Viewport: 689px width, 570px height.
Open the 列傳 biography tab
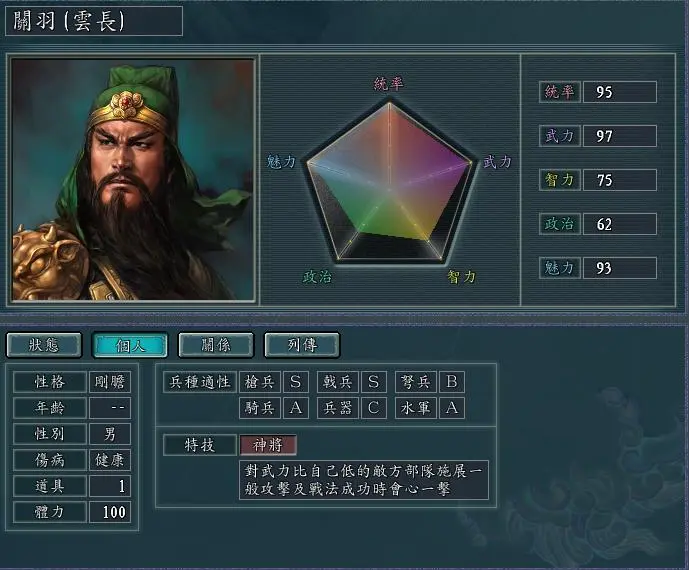pos(302,345)
